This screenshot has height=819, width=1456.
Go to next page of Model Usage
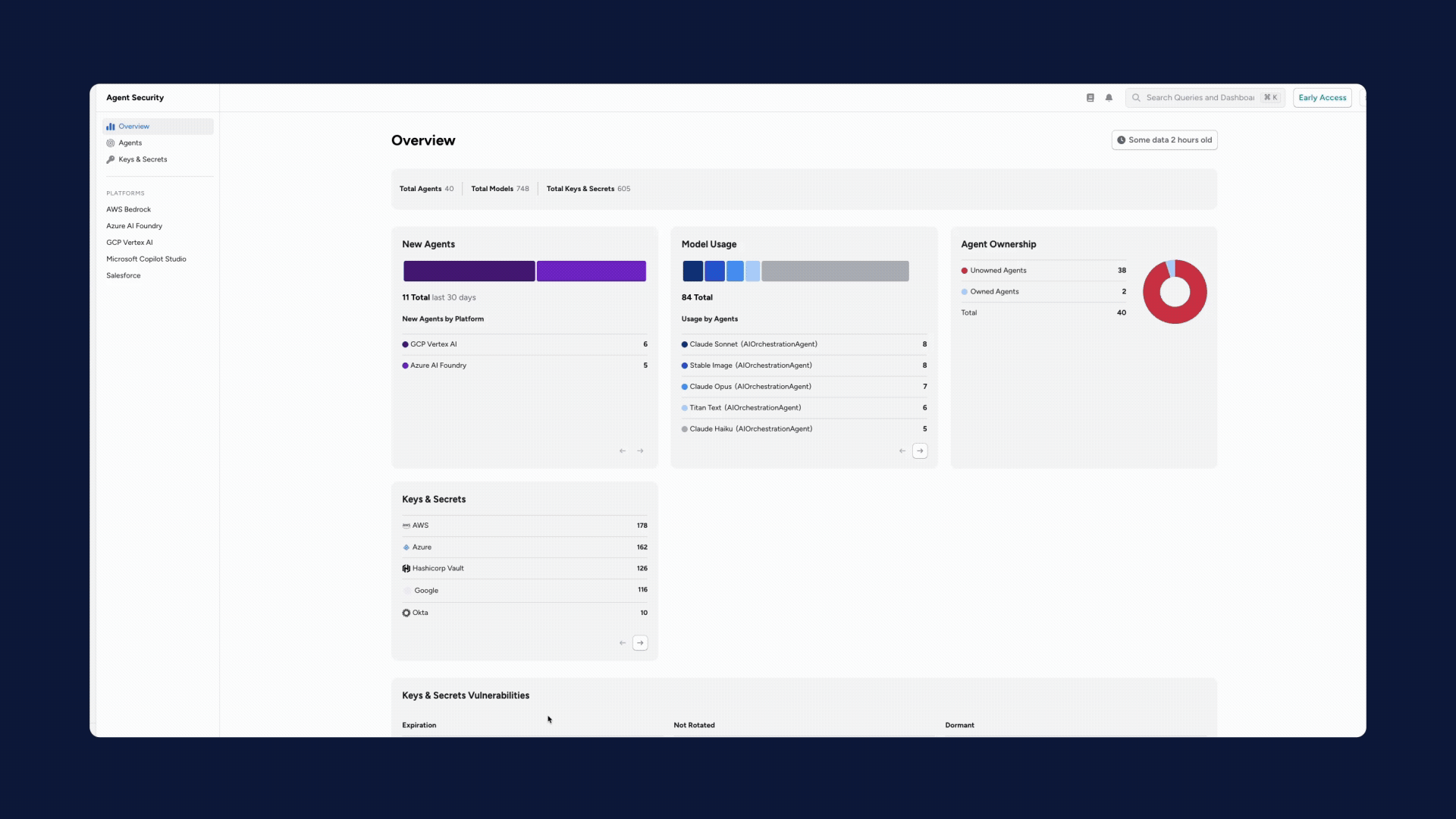point(920,451)
